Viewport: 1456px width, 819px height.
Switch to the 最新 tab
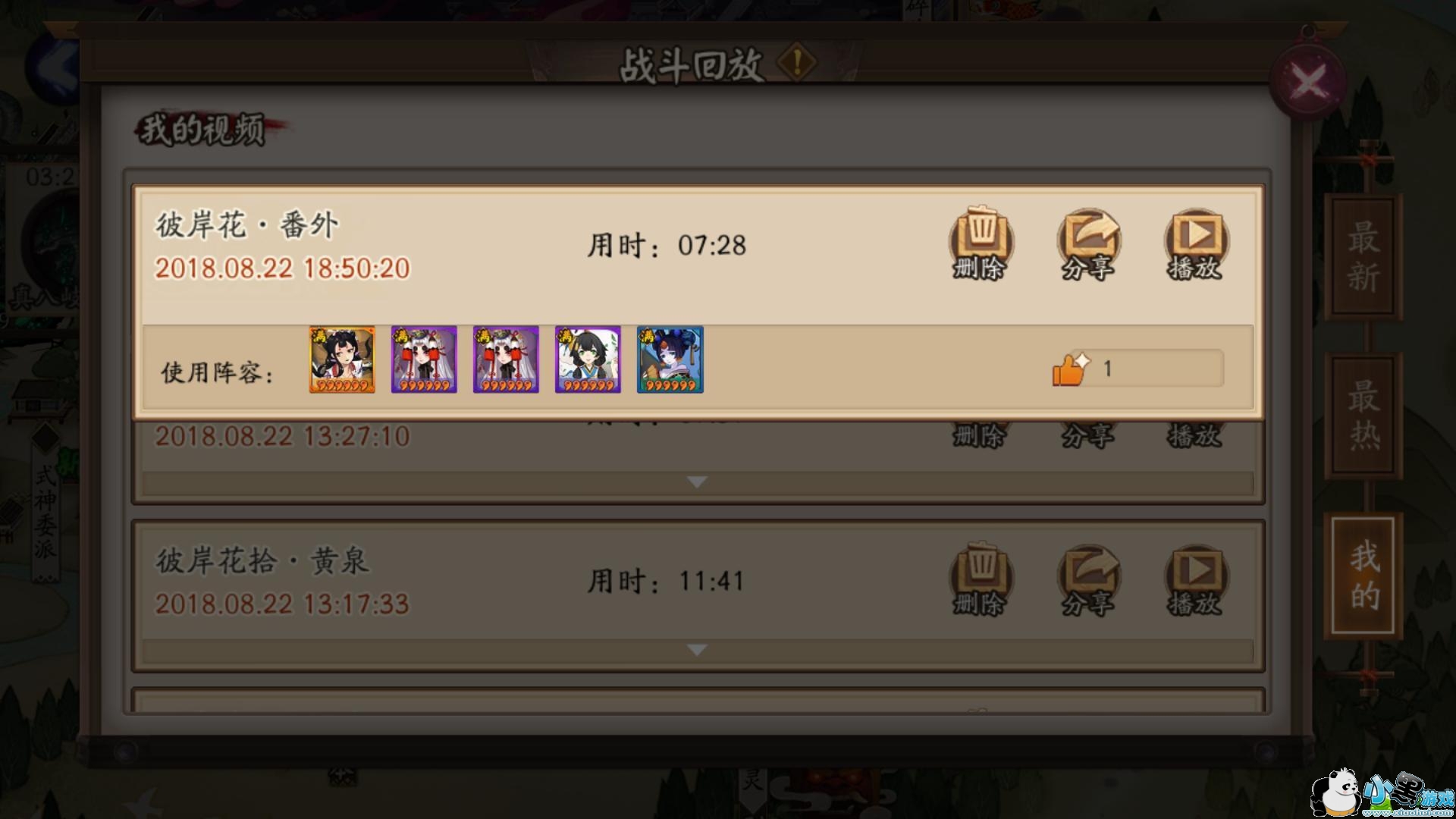point(1363,256)
